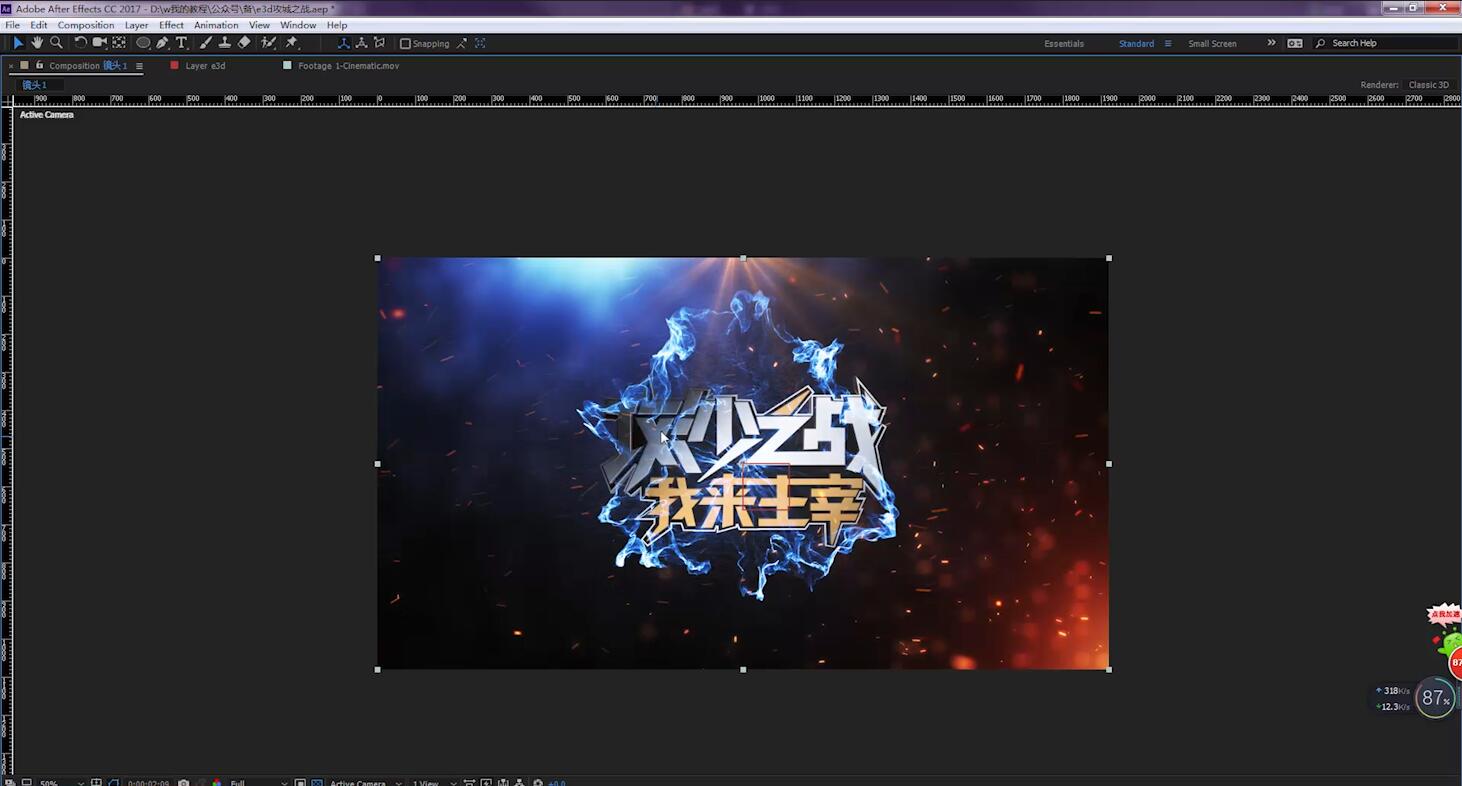Adjust the +0.0 exposure value
Viewport: 1462px width, 786px height.
[x=557, y=783]
